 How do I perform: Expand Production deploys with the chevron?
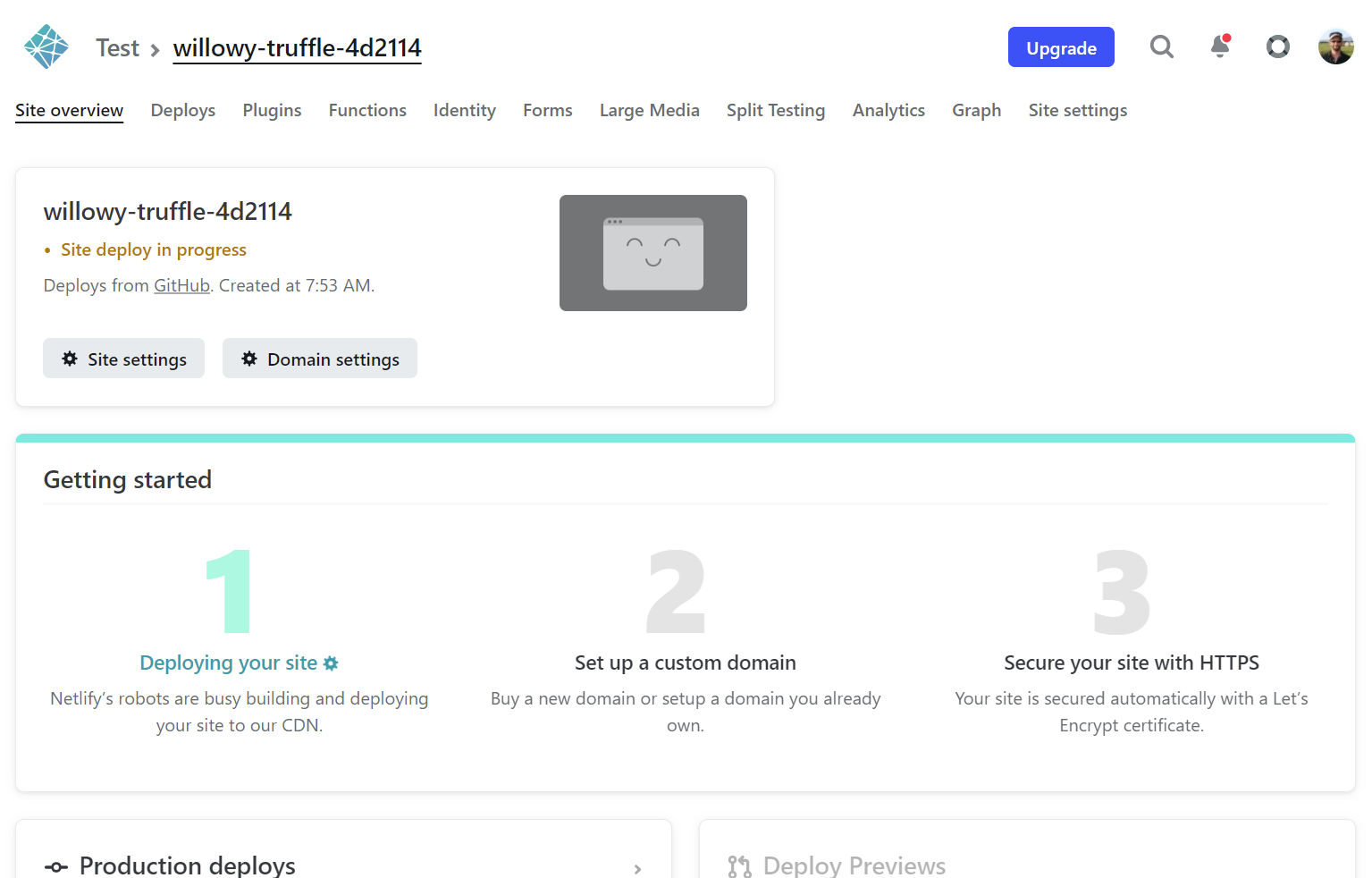coord(637,869)
